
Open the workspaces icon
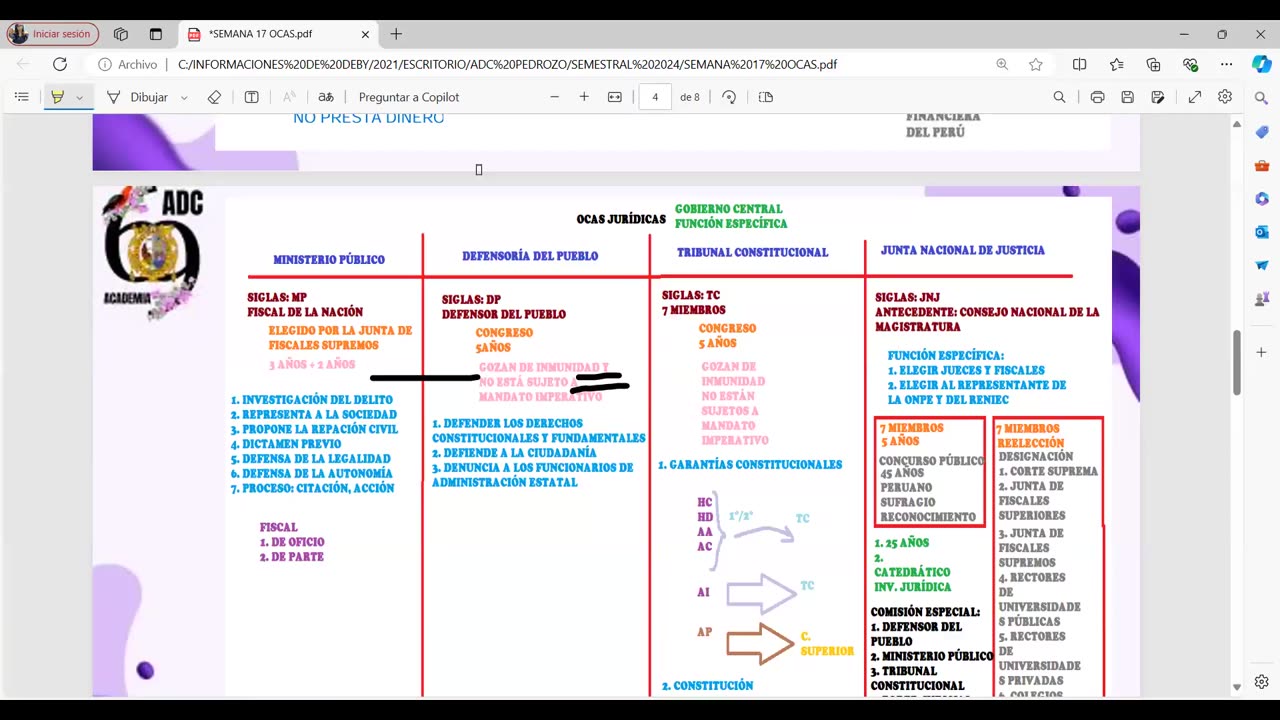[x=121, y=34]
